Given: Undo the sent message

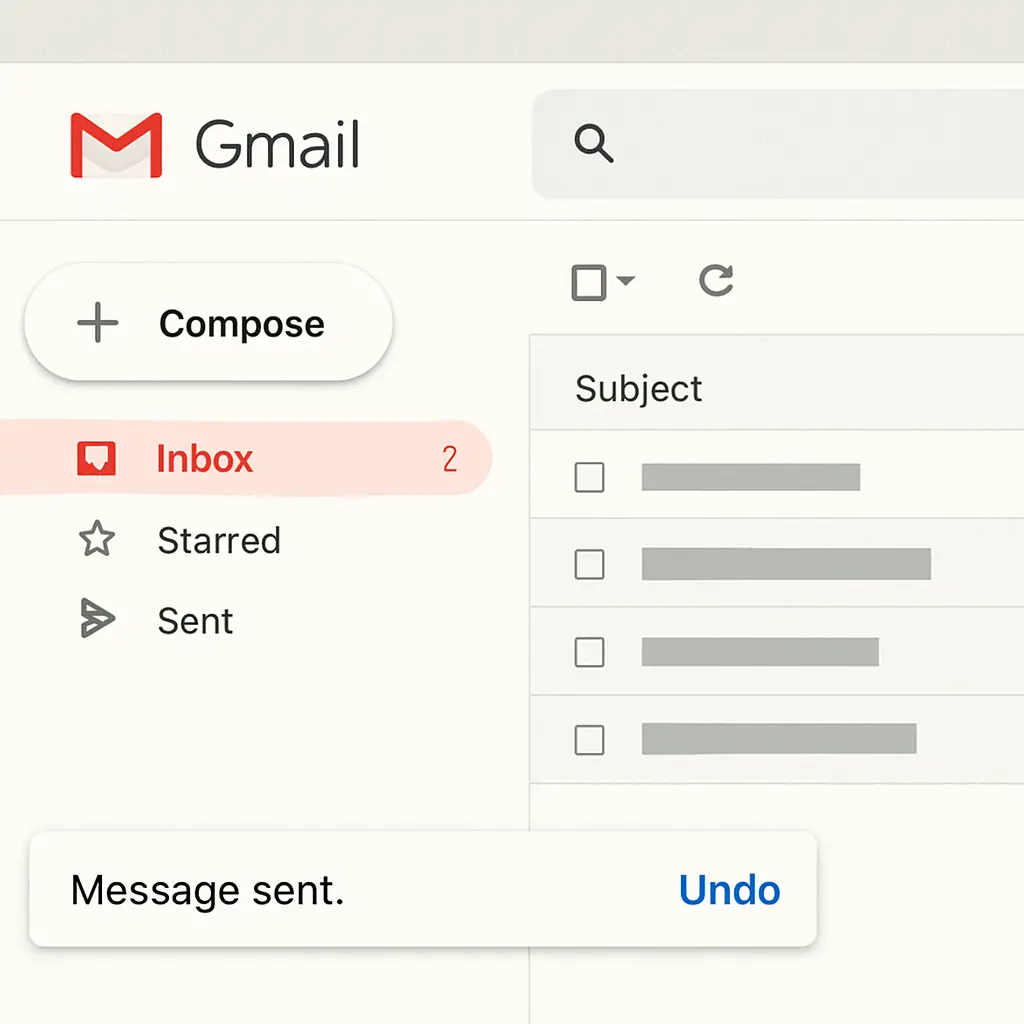Looking at the screenshot, I should pyautogui.click(x=729, y=889).
